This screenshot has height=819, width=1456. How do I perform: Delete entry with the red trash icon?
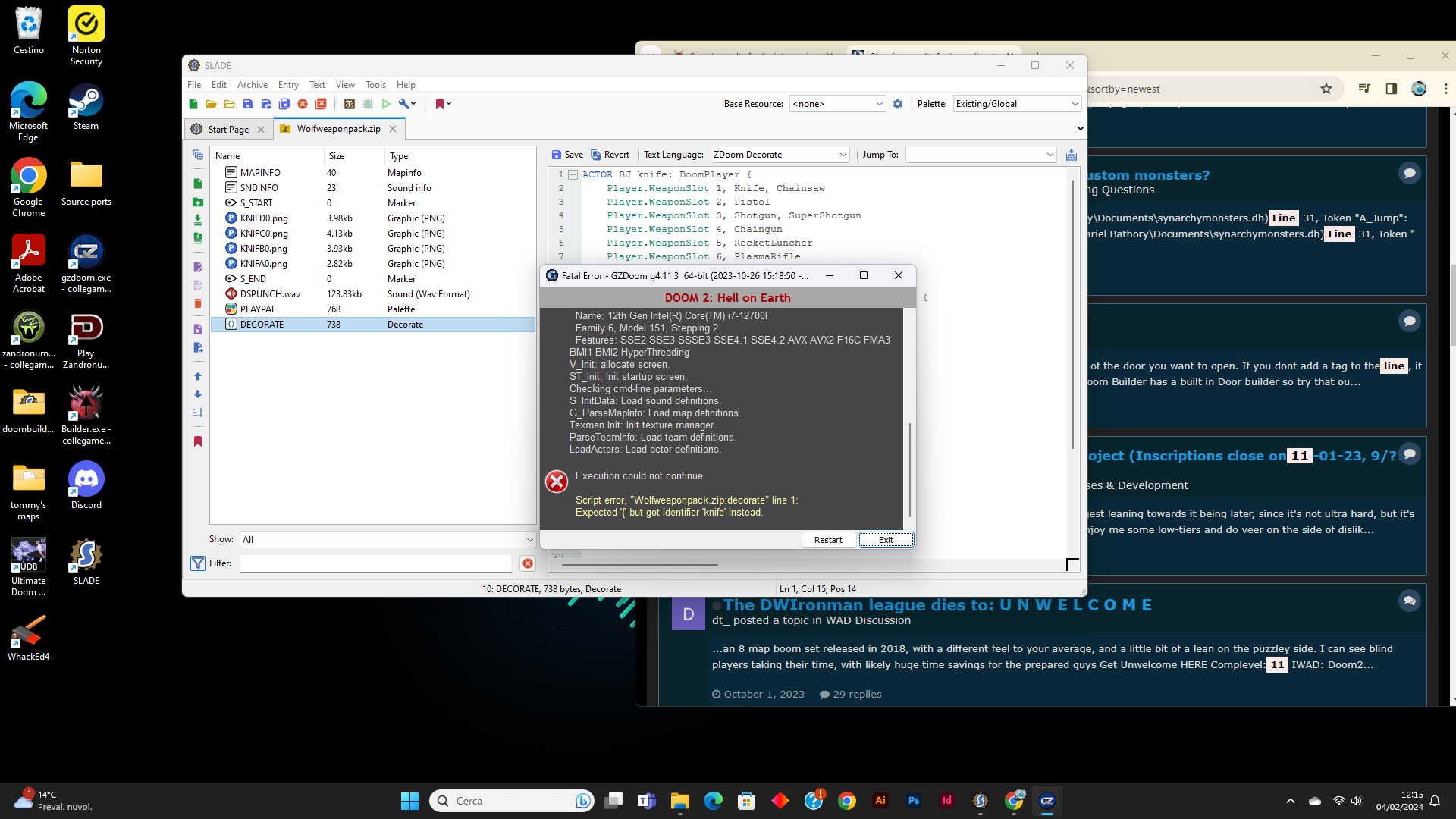(198, 303)
